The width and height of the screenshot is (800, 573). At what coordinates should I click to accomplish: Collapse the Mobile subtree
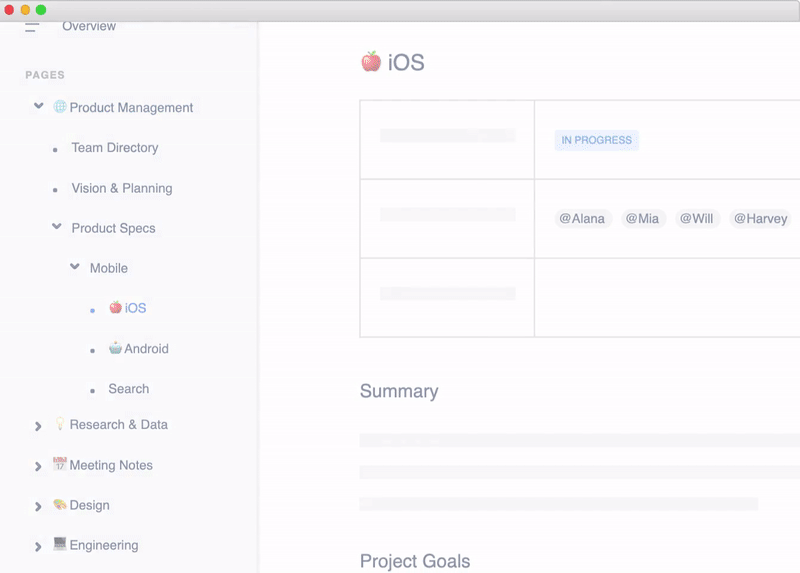[x=75, y=266]
